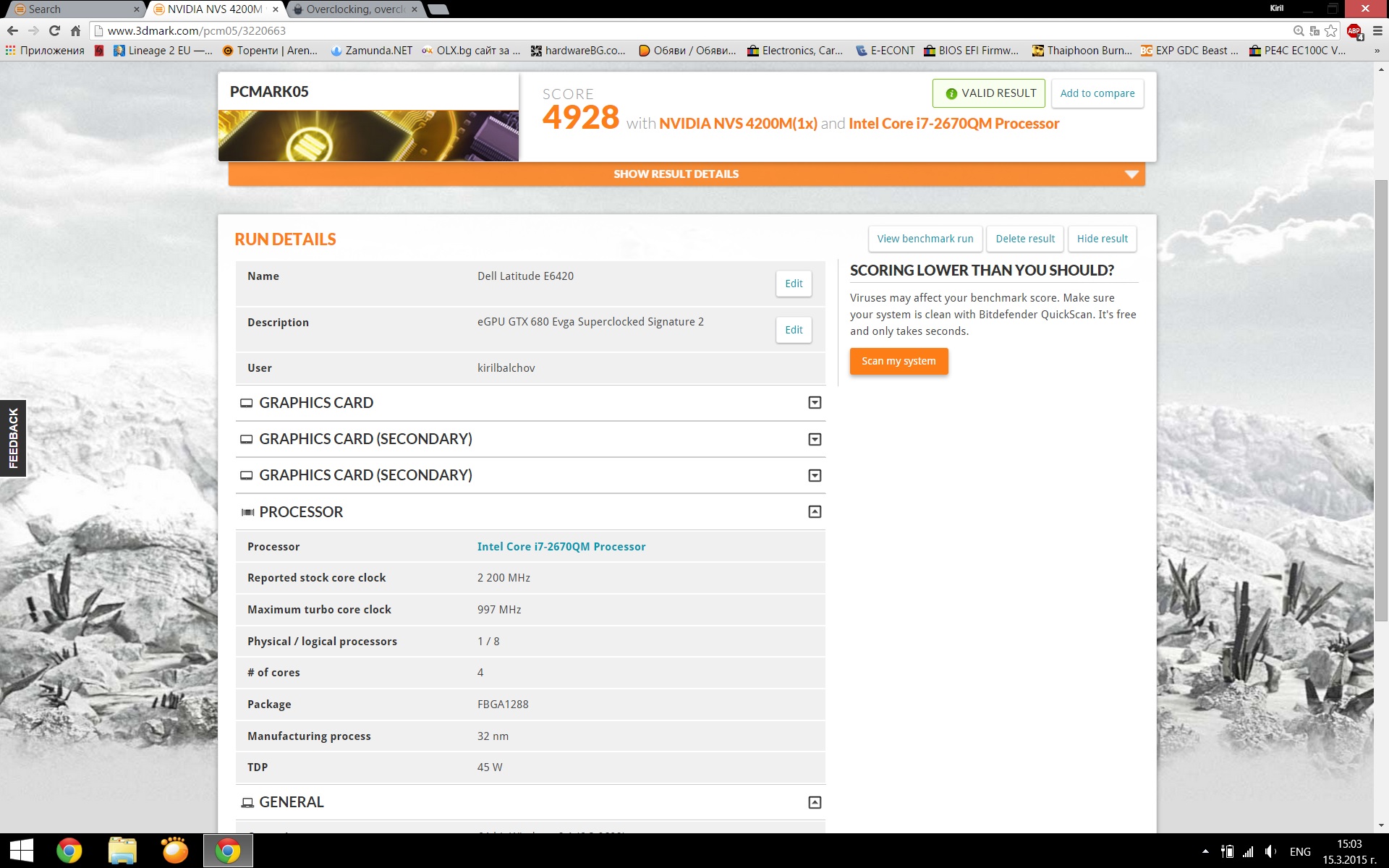The height and width of the screenshot is (868, 1389).
Task: Expand SHOW RESULT DETAILS bar
Action: [x=687, y=174]
